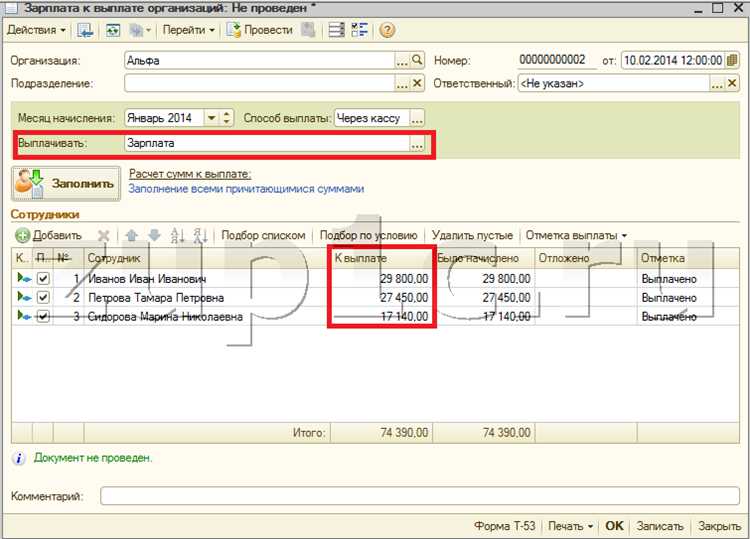Clear the Подразделение field with X
The image size is (750, 539).
tap(418, 83)
